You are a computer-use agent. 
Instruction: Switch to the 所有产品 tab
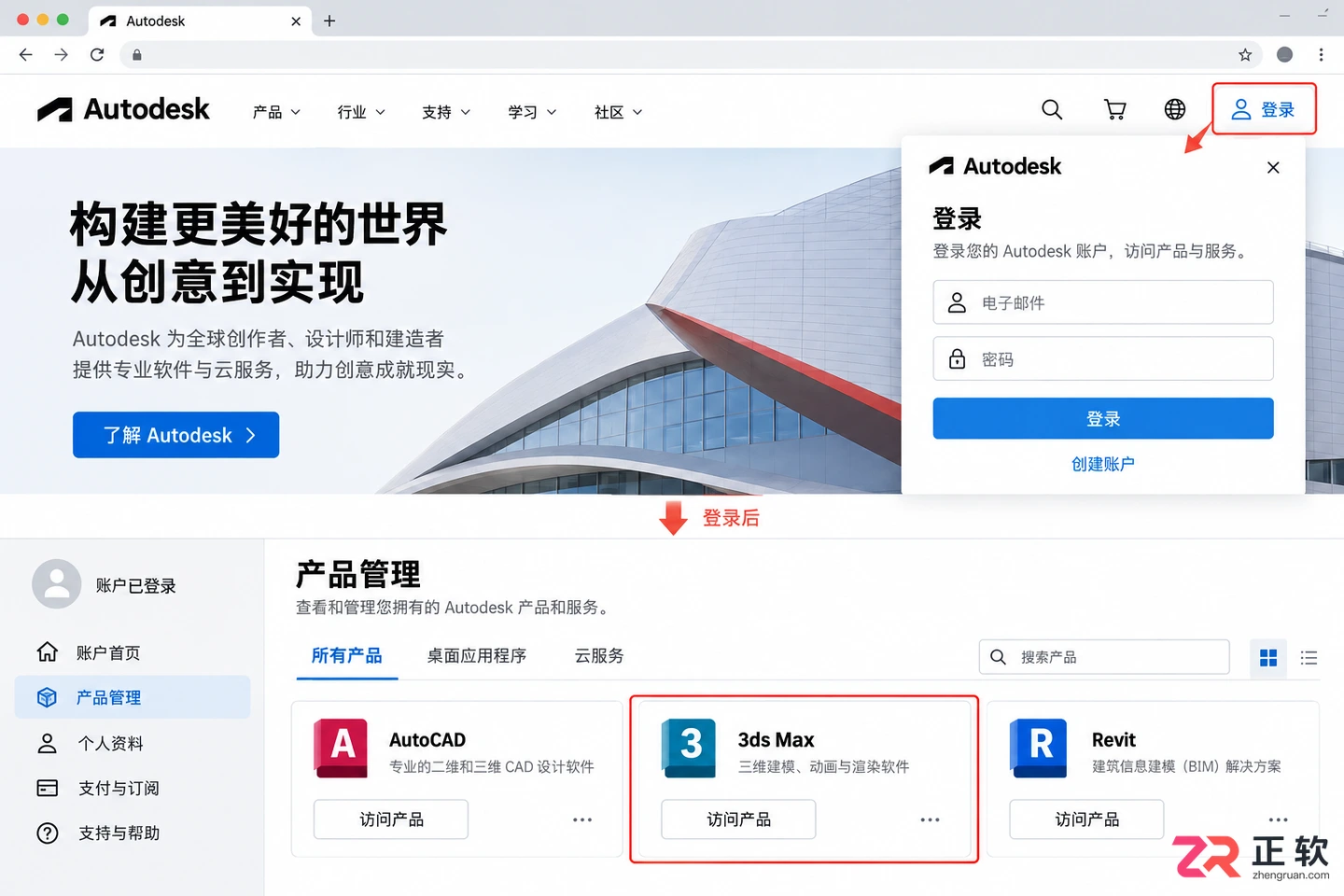point(347,656)
